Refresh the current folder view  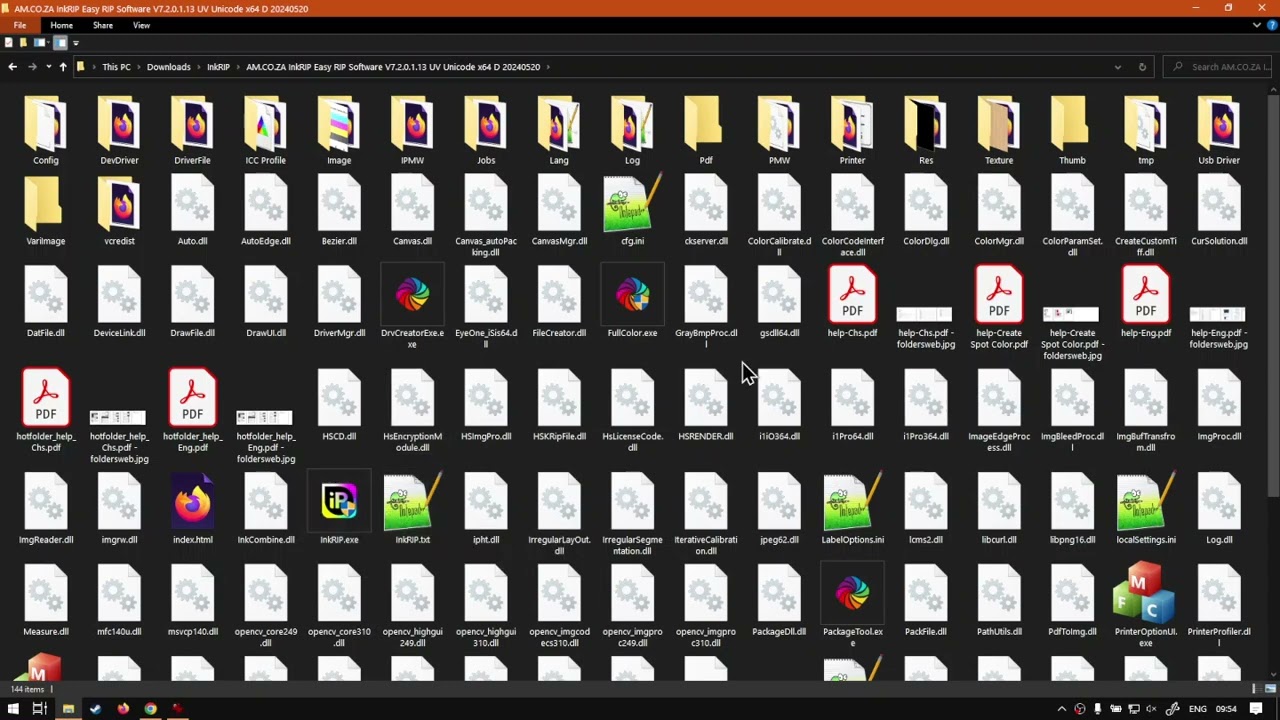coord(1142,67)
